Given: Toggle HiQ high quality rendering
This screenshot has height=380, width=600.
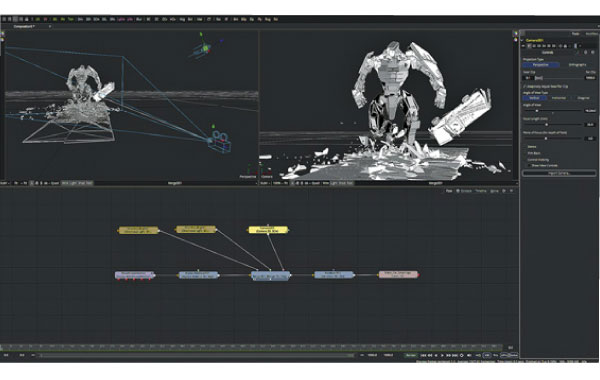Looking at the screenshot, I should pos(487,356).
